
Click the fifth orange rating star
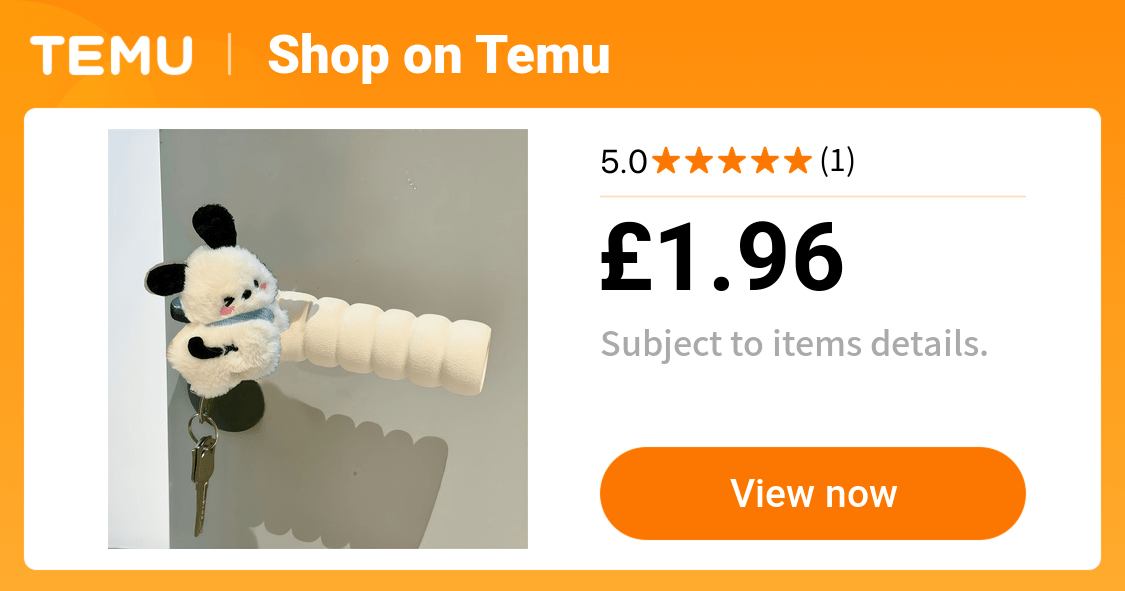[798, 161]
